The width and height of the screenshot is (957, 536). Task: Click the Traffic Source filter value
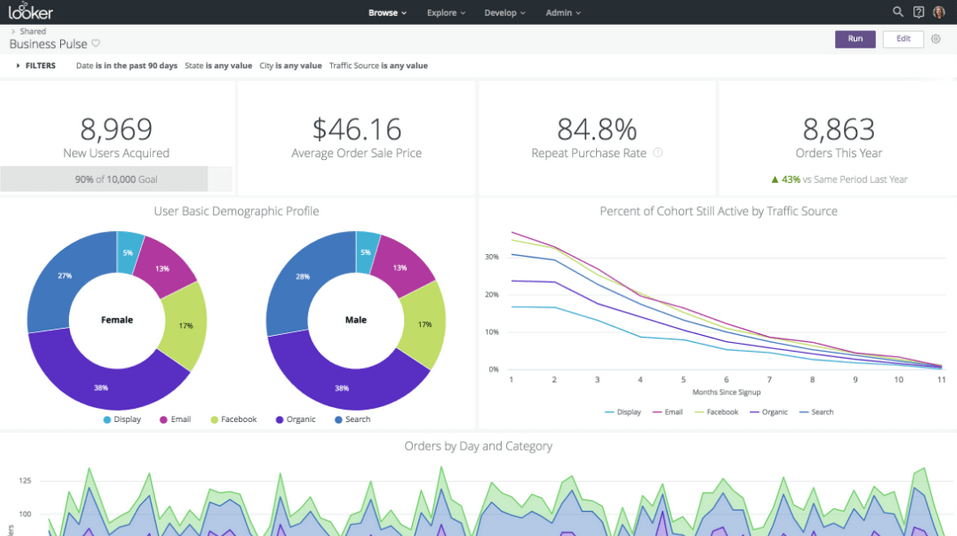click(x=378, y=65)
